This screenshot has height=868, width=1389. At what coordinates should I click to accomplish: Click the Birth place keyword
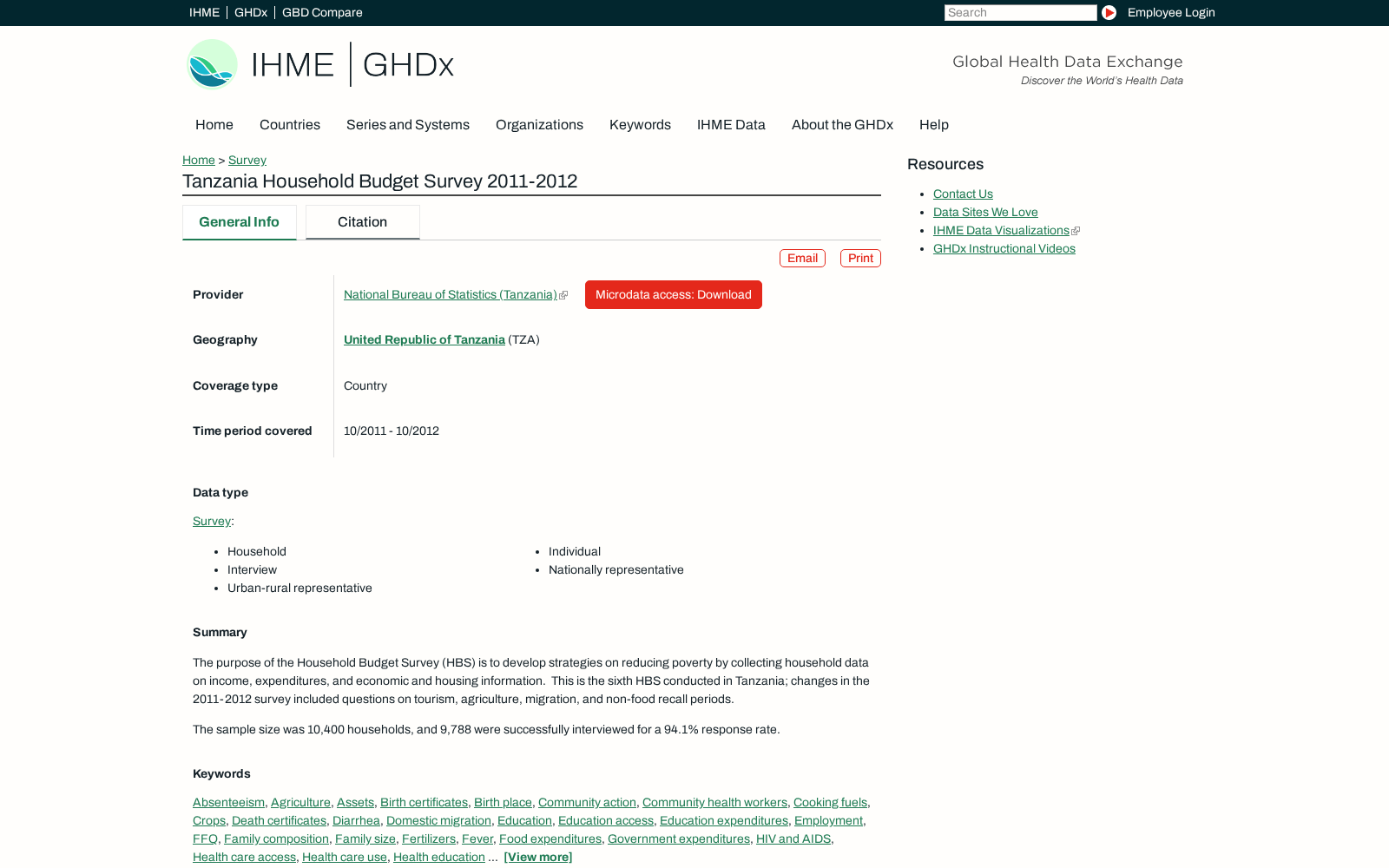click(x=503, y=803)
